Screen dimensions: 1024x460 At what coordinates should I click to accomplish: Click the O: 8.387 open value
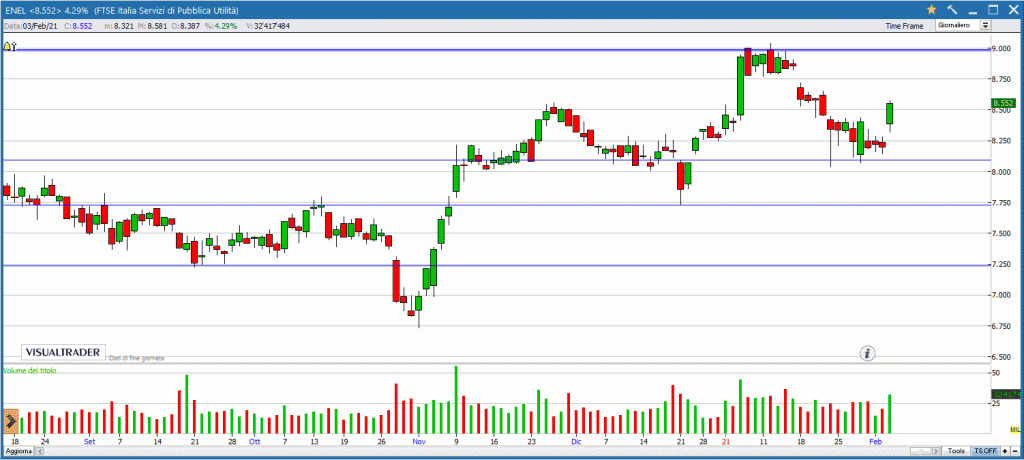click(x=187, y=26)
